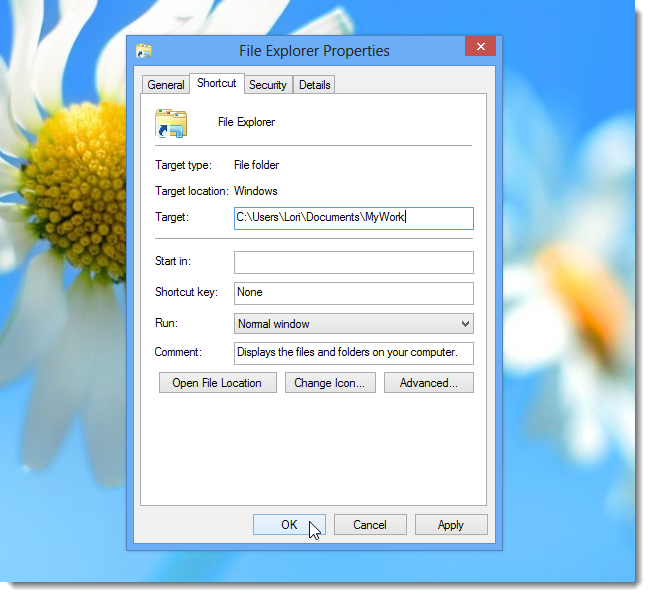650x597 pixels.
Task: Focus the Start in field
Action: click(x=354, y=262)
